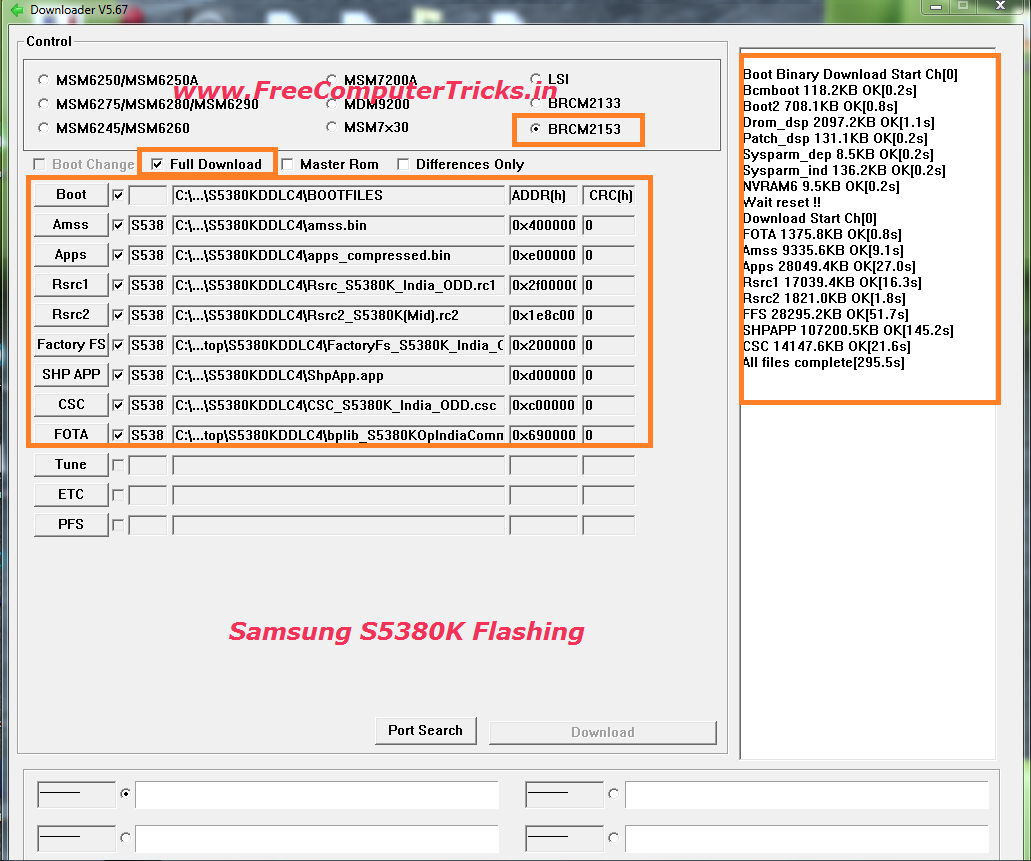Select the MSM6275/MSM6280/MSM6290 radio option
Image resolution: width=1031 pixels, height=861 pixels.
pos(43,104)
